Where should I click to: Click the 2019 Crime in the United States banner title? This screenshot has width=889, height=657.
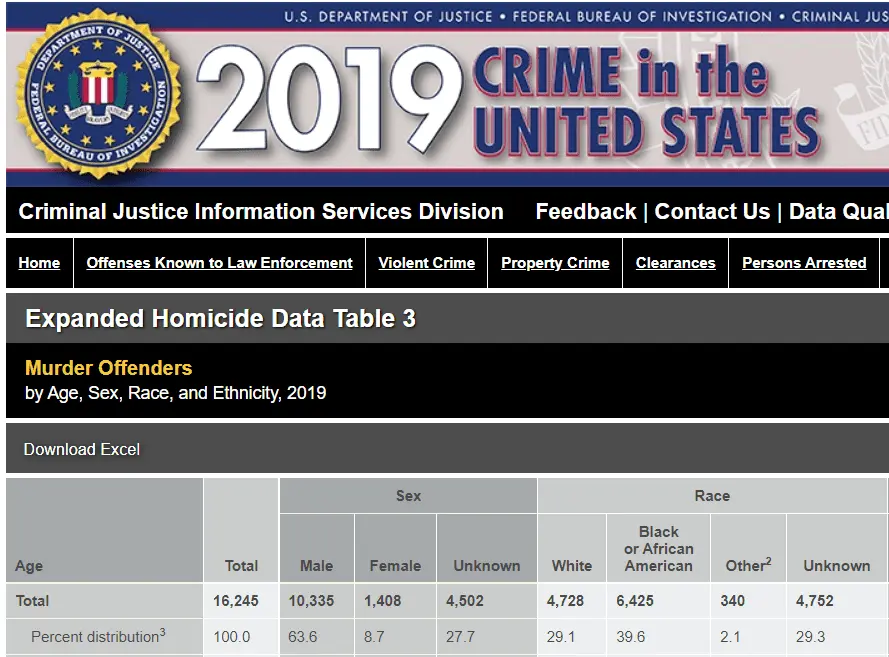[510, 100]
